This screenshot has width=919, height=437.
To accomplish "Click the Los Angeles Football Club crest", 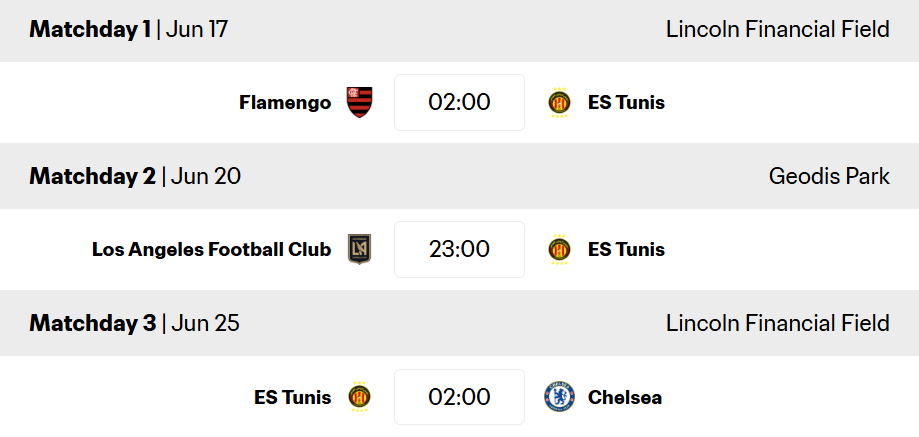I will [359, 249].
